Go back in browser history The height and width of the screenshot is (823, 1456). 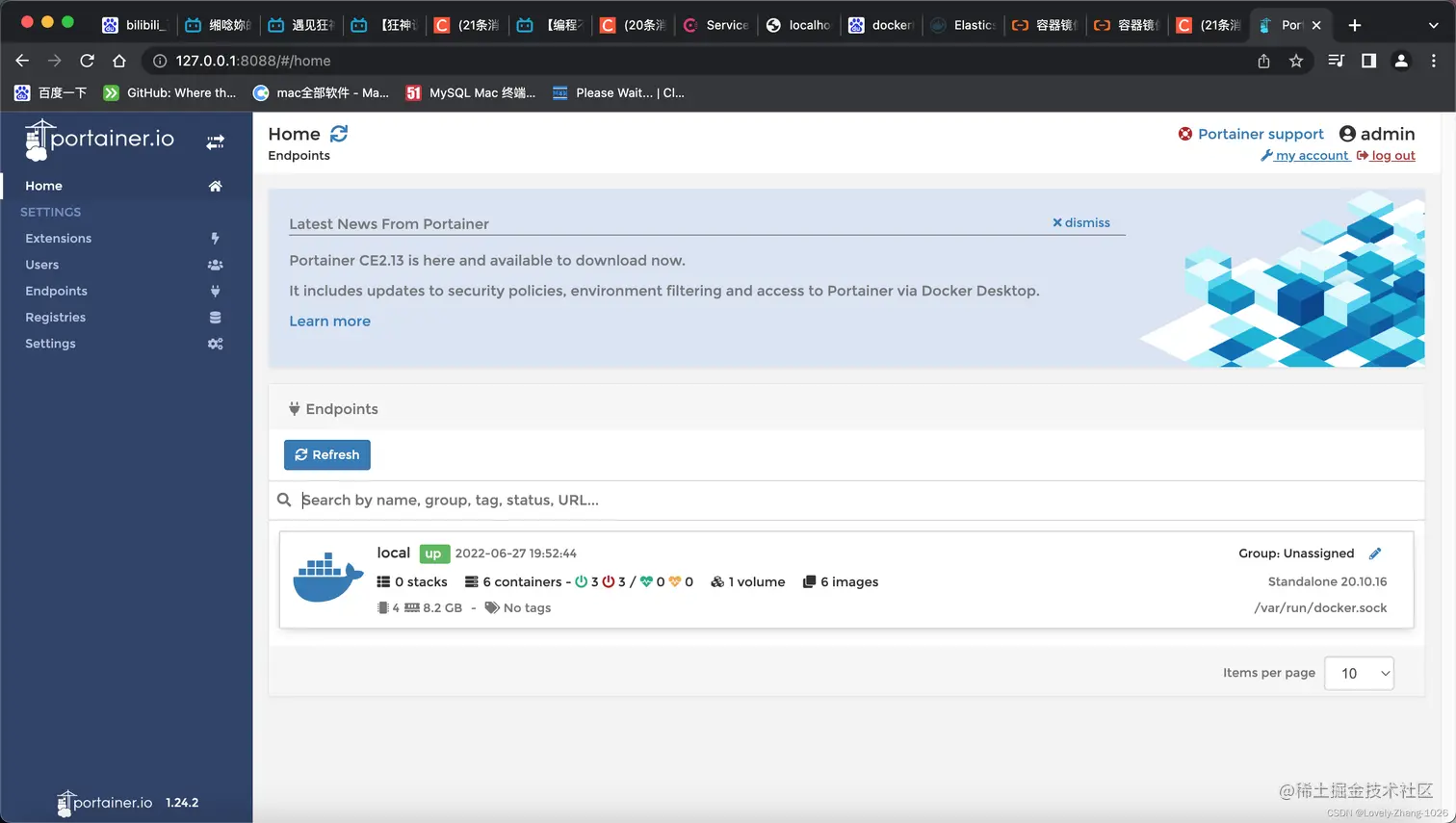[x=22, y=61]
